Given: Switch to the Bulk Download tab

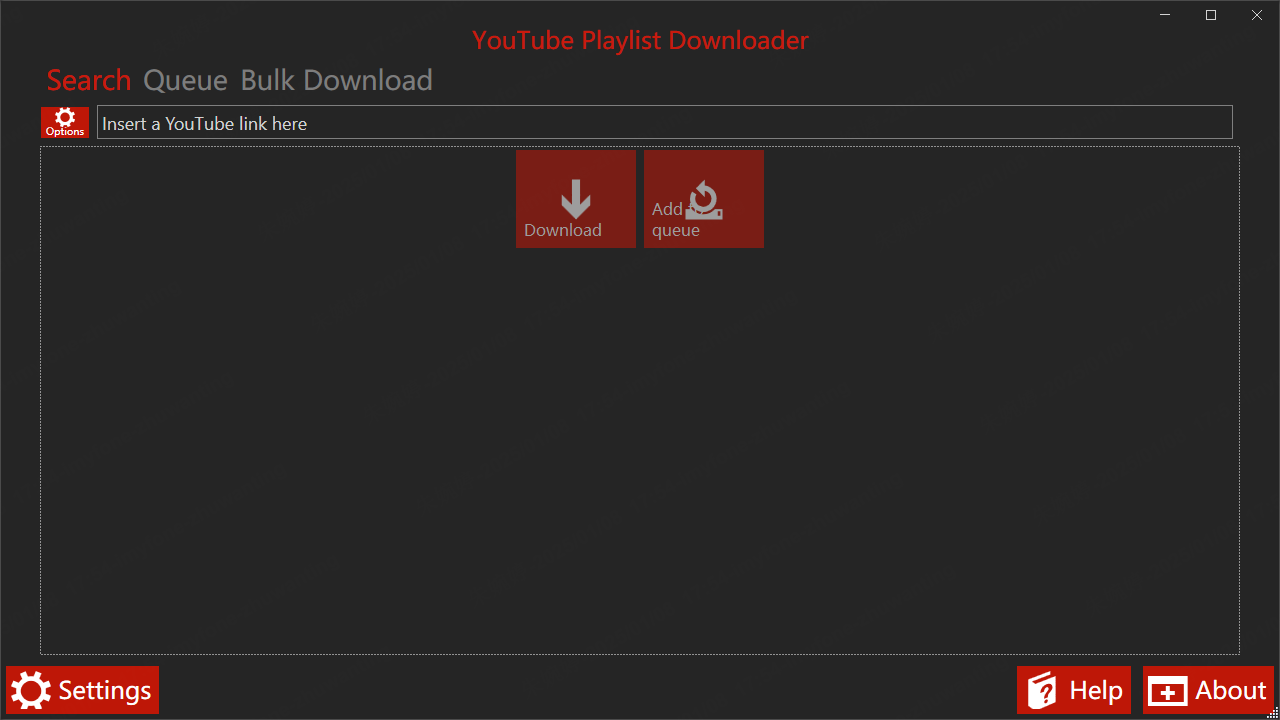Looking at the screenshot, I should (337, 80).
